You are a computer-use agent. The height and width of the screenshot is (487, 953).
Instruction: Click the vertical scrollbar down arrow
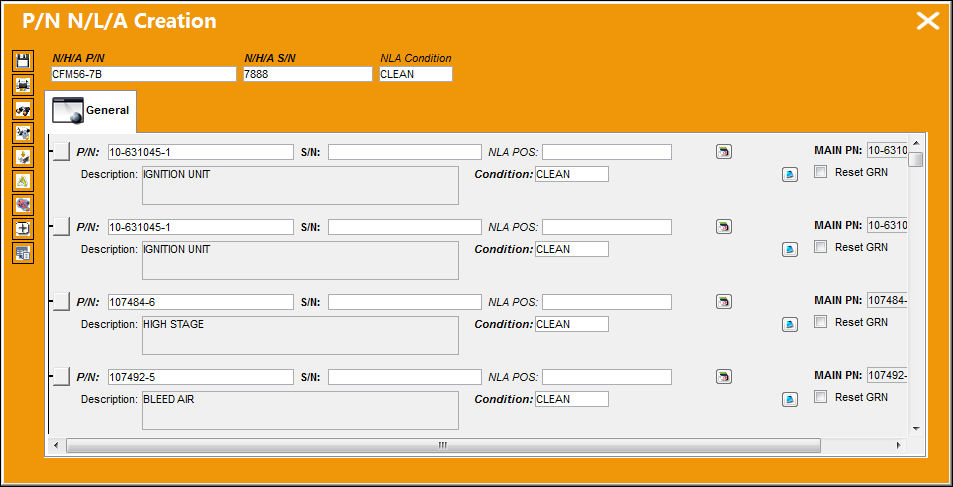917,429
